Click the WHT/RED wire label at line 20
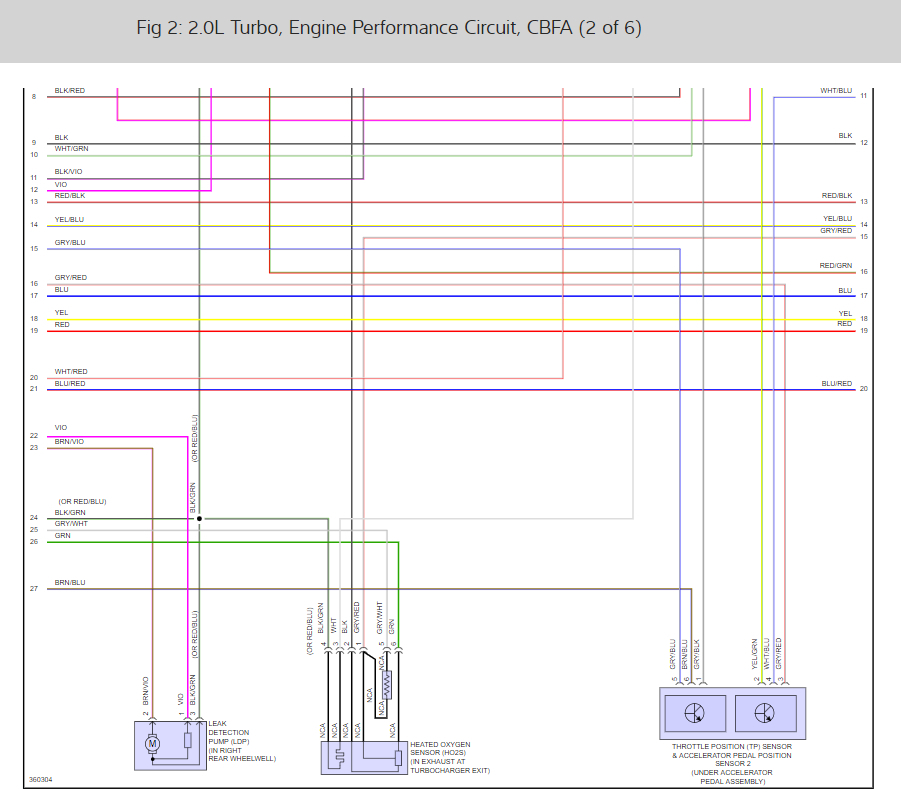 71,372
